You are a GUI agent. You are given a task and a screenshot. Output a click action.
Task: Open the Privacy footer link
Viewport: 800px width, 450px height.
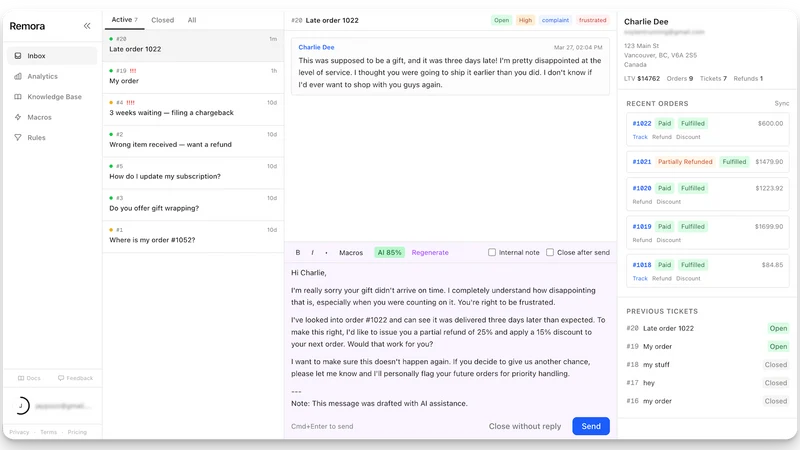point(19,432)
